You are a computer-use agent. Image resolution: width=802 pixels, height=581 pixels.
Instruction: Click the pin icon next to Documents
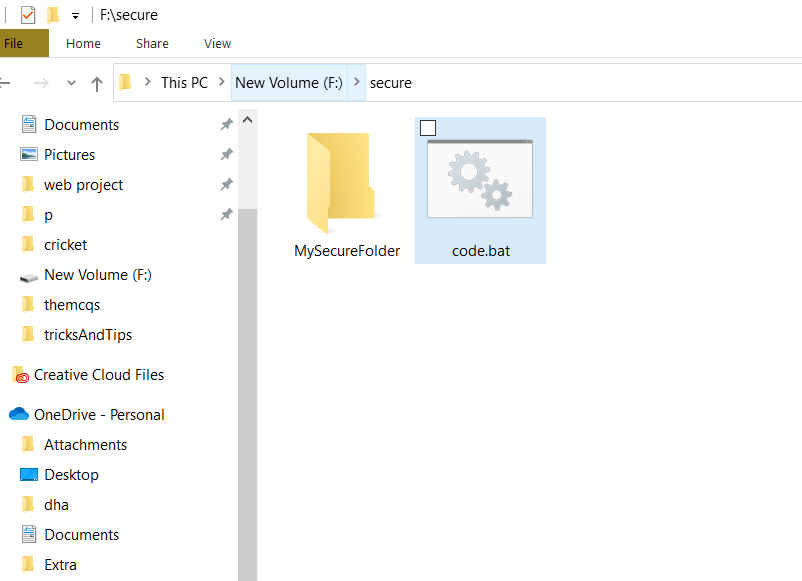pos(227,124)
